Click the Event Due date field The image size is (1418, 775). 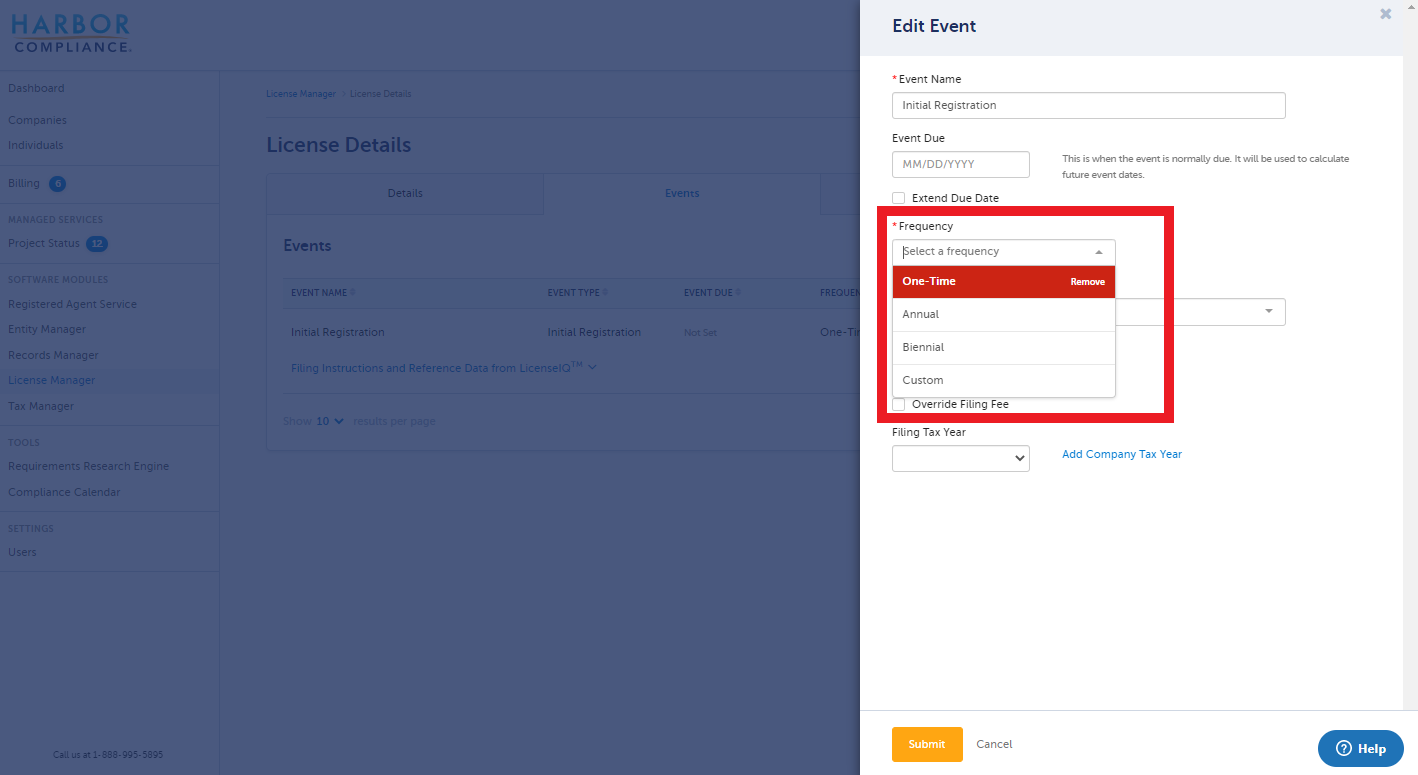(960, 164)
